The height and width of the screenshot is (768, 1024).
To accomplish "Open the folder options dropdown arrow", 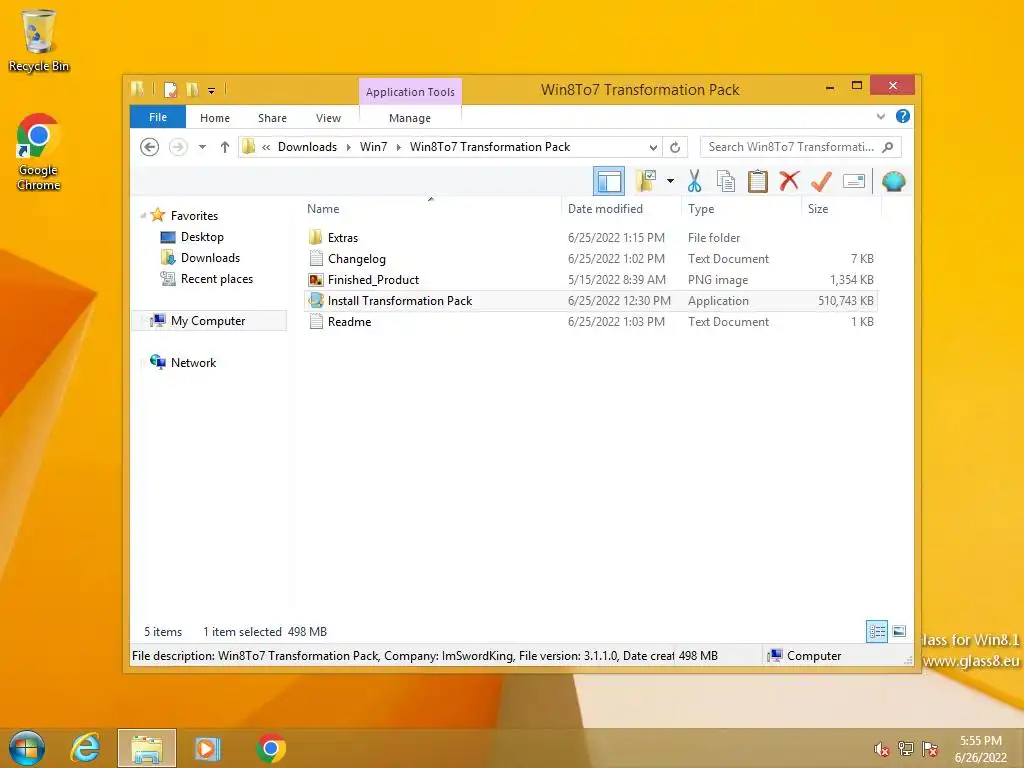I will click(x=670, y=181).
